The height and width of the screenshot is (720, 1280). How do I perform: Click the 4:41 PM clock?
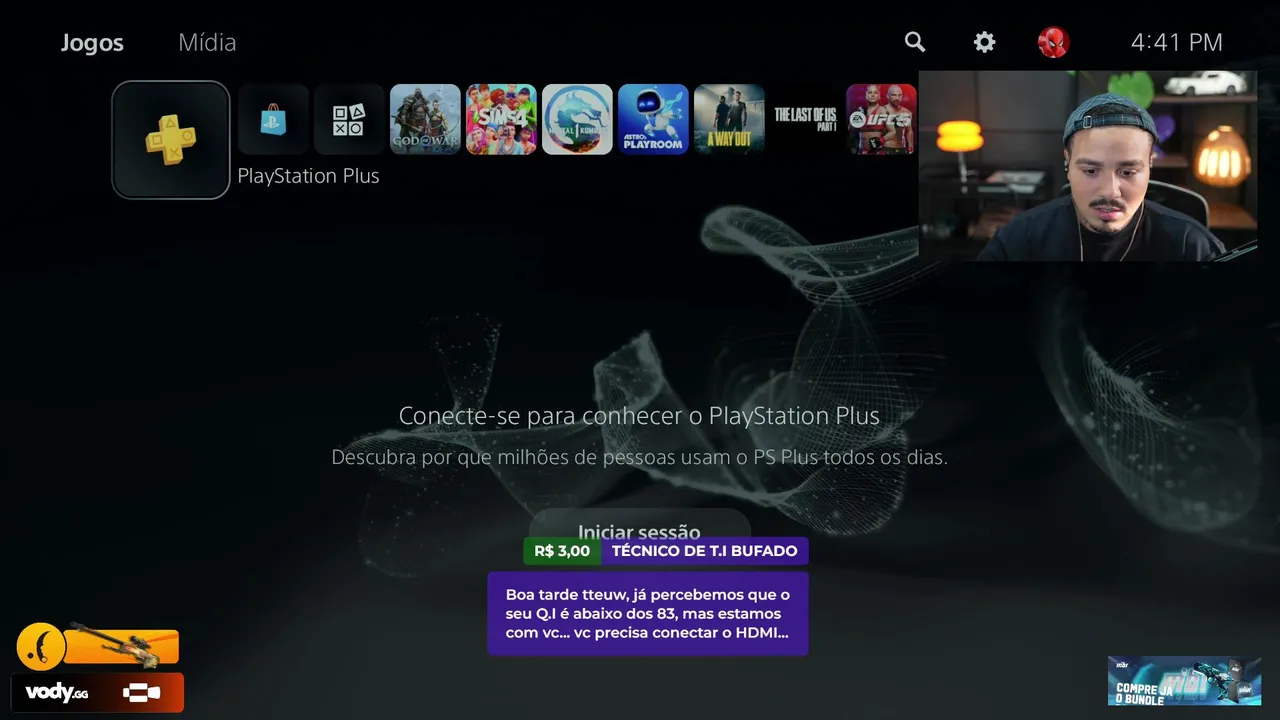[x=1176, y=42]
